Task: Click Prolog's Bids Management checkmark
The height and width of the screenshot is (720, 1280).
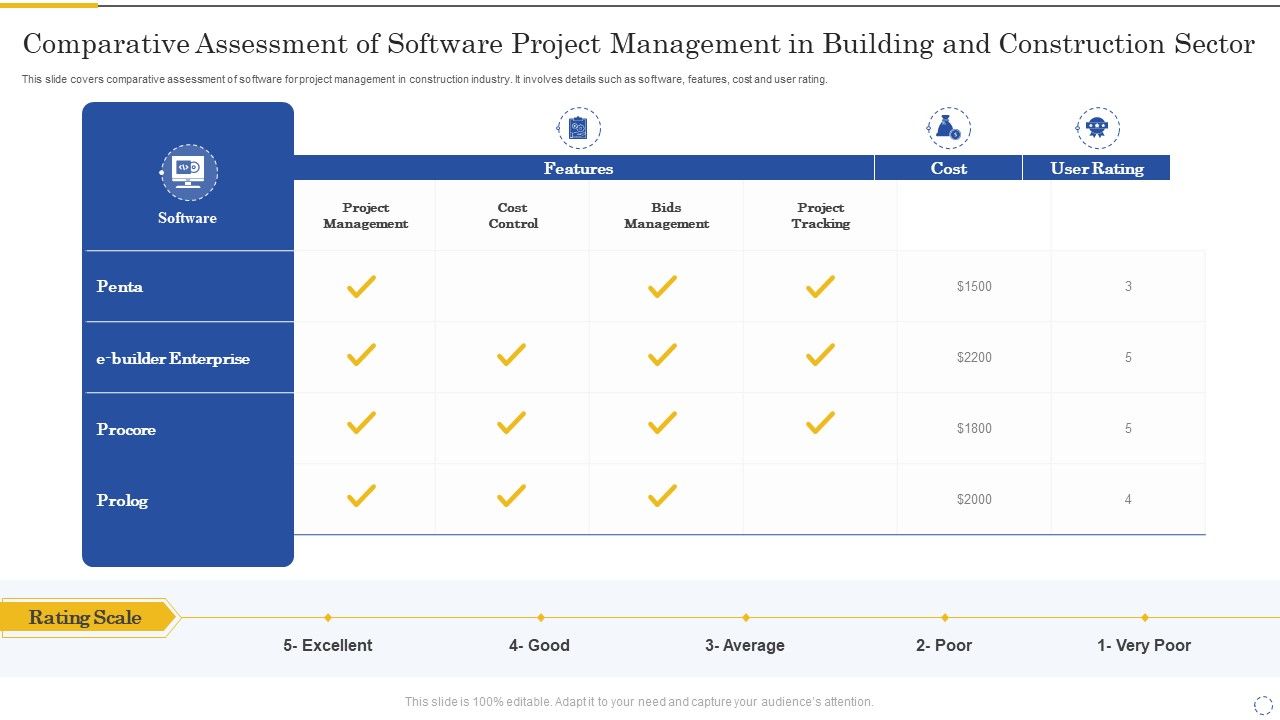Action: (662, 495)
